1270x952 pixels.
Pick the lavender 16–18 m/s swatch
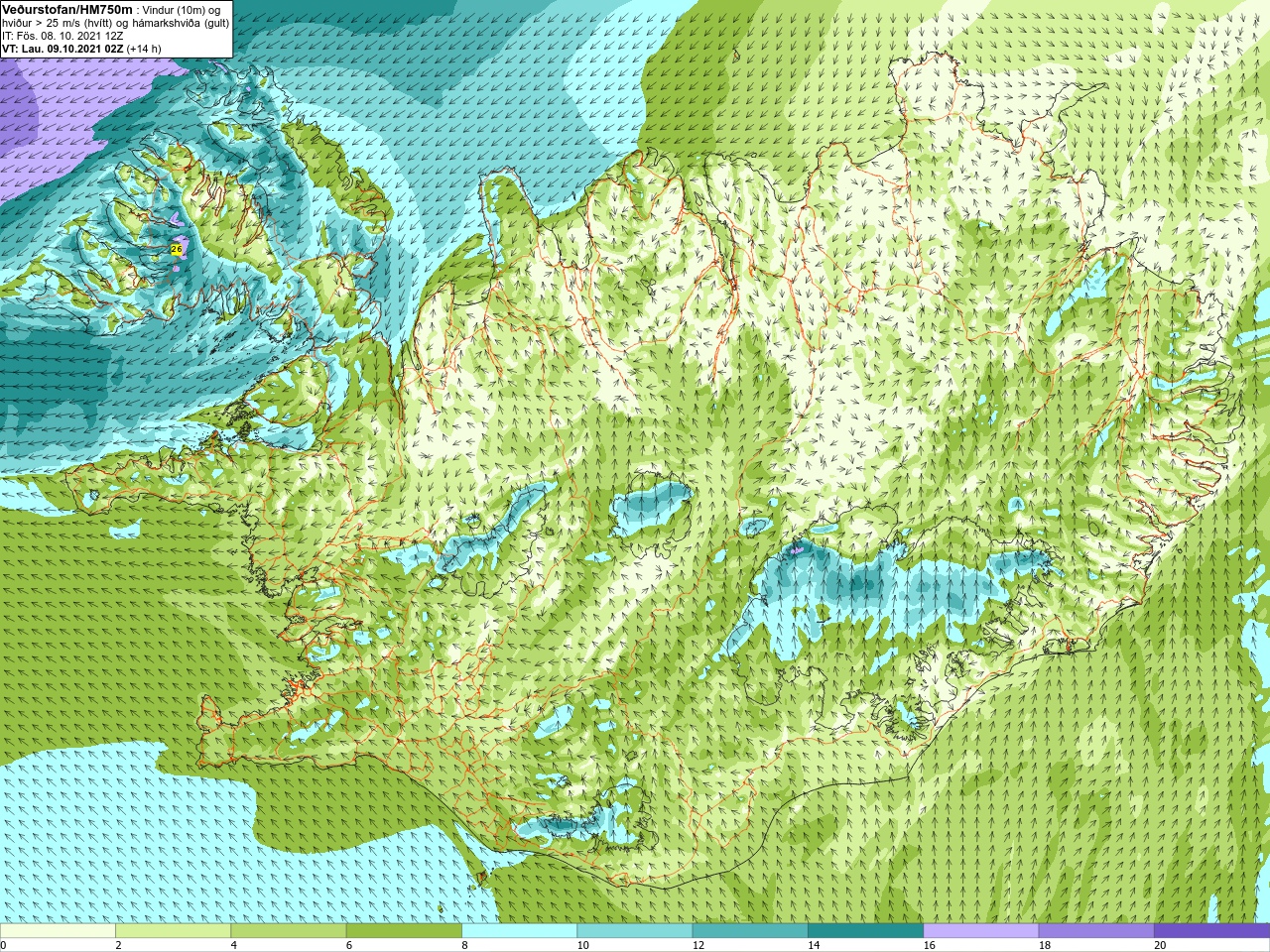(x=980, y=931)
